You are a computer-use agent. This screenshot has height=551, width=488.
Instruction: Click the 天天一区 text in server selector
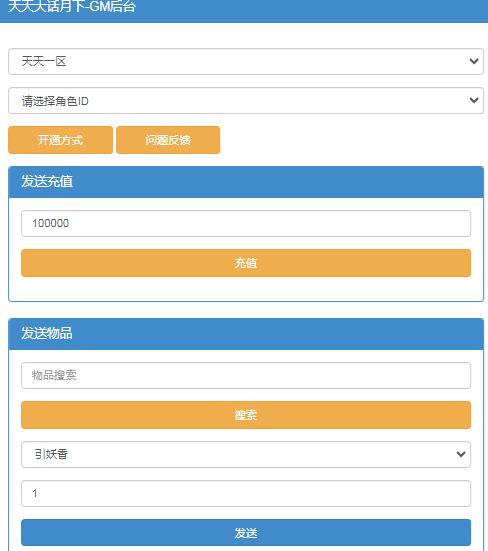[x=44, y=61]
